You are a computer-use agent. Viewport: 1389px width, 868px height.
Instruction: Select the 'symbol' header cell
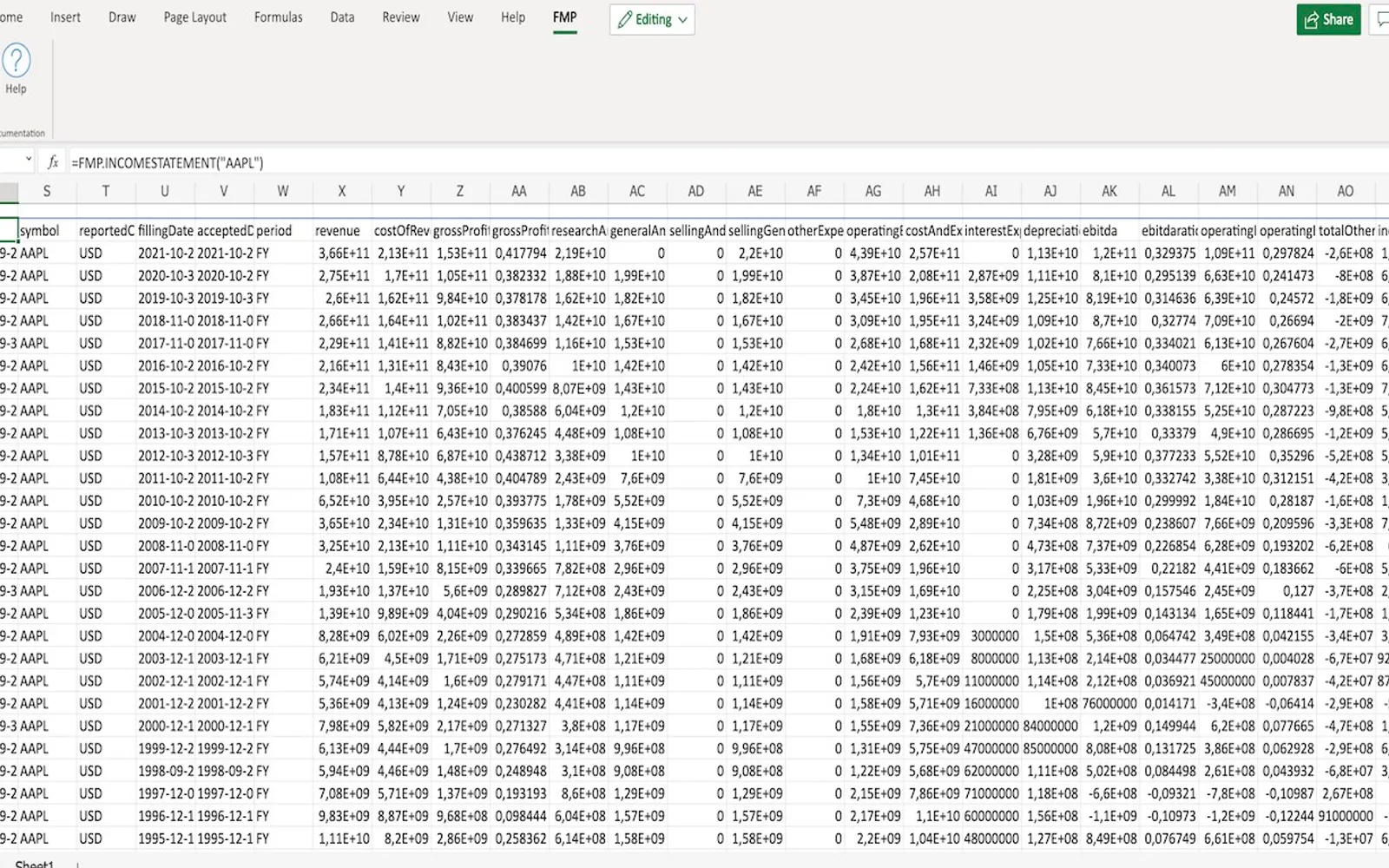pos(47,230)
